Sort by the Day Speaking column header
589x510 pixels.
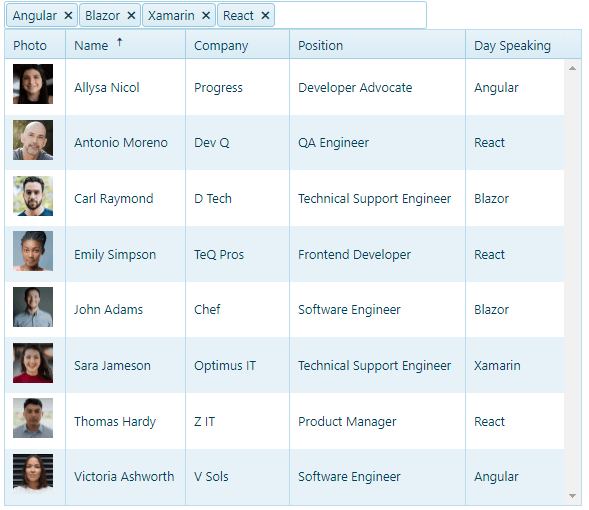[x=515, y=45]
